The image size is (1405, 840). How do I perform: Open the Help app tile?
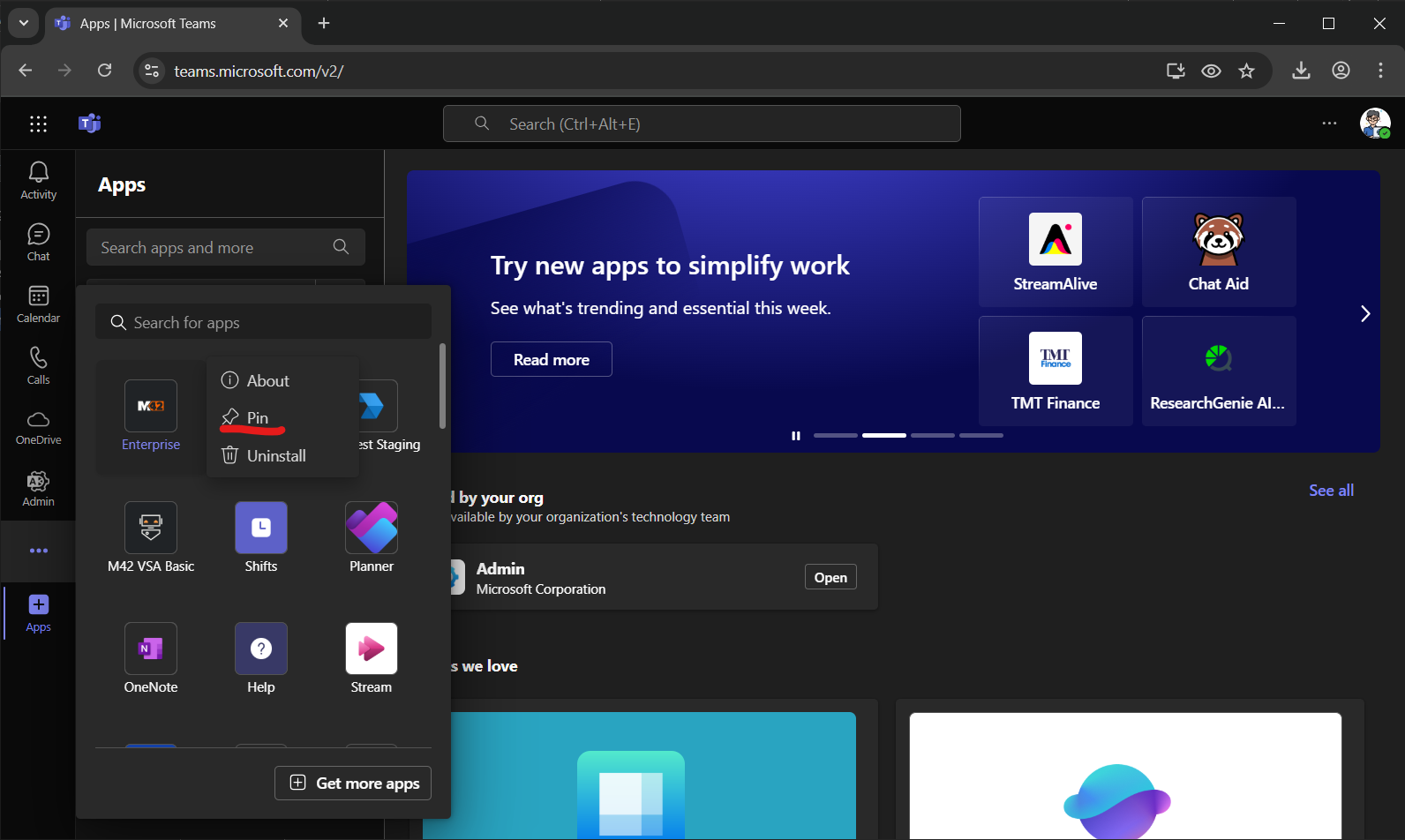pos(261,658)
